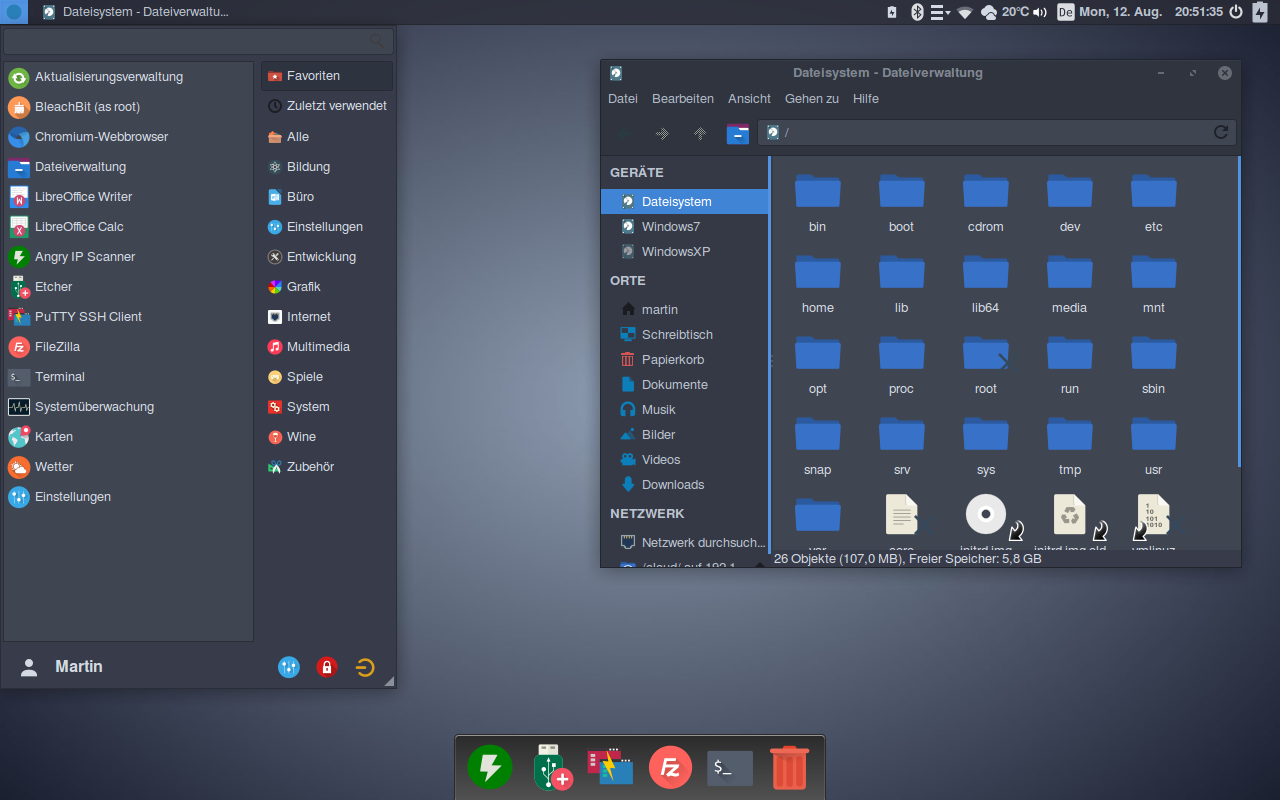Image resolution: width=1280 pixels, height=800 pixels.
Task: Open the Terminal icon in the dock
Action: pyautogui.click(x=730, y=768)
